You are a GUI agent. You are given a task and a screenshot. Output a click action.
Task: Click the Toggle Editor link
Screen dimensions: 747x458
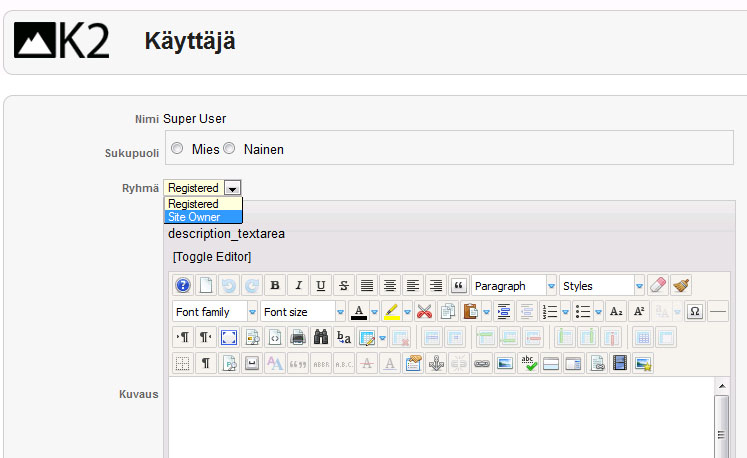(212, 257)
